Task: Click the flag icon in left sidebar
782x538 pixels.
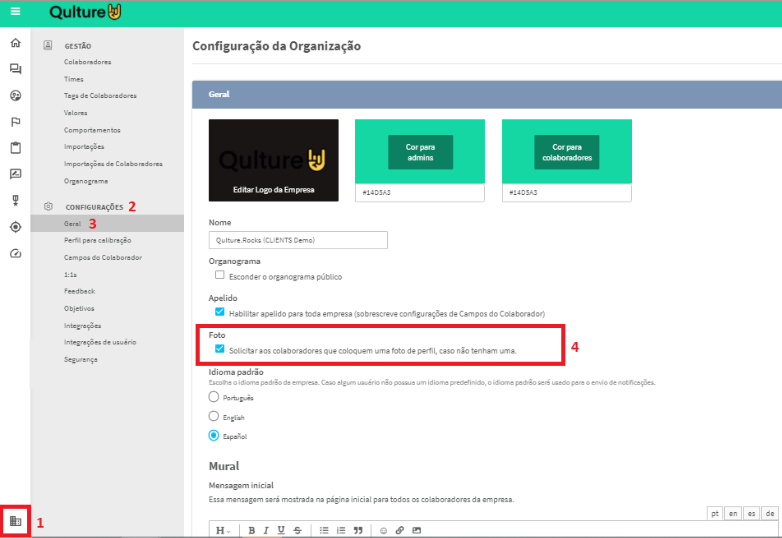Action: tap(15, 122)
